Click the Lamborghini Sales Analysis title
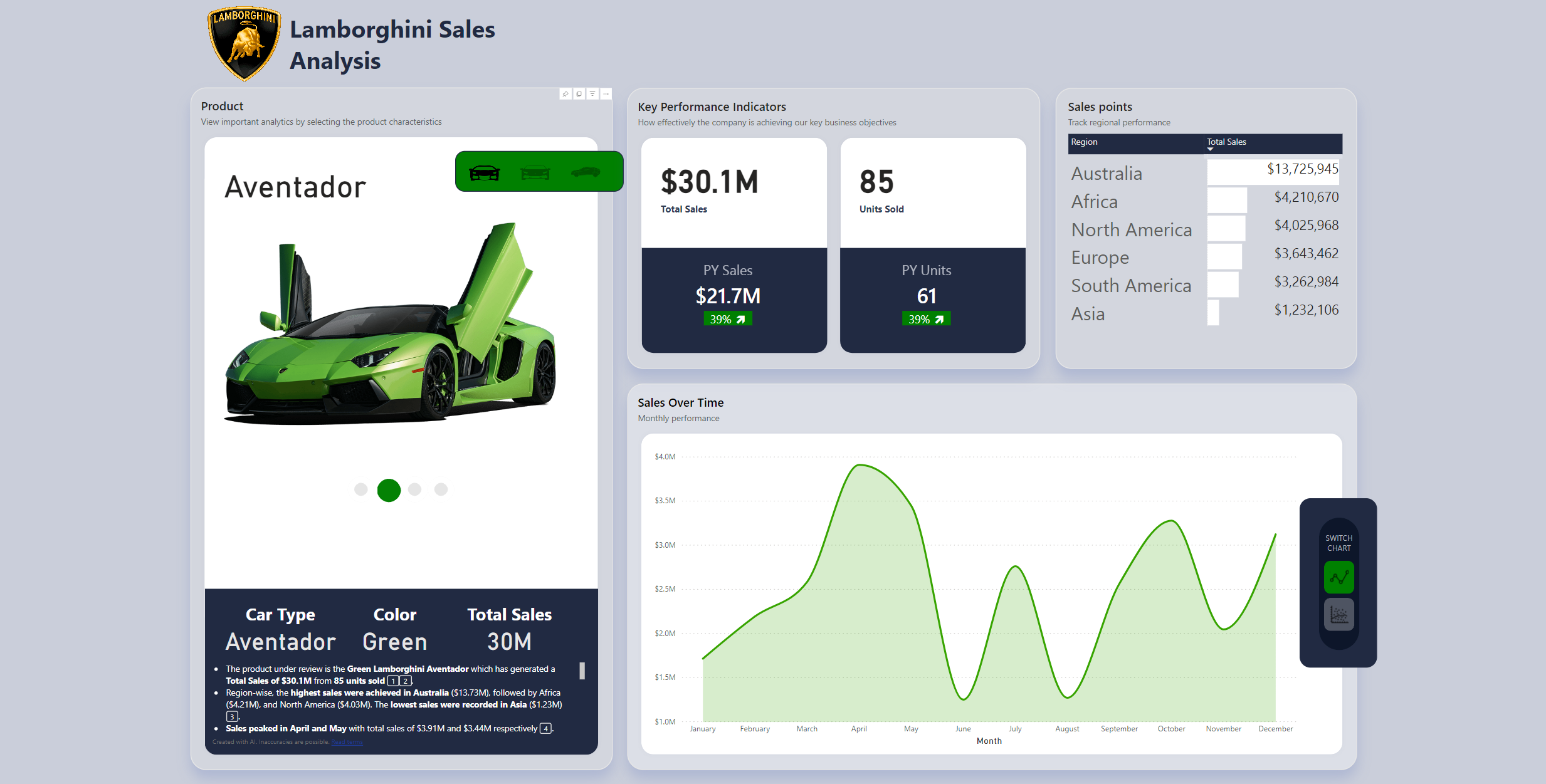Viewport: 1546px width, 784px height. [x=392, y=45]
